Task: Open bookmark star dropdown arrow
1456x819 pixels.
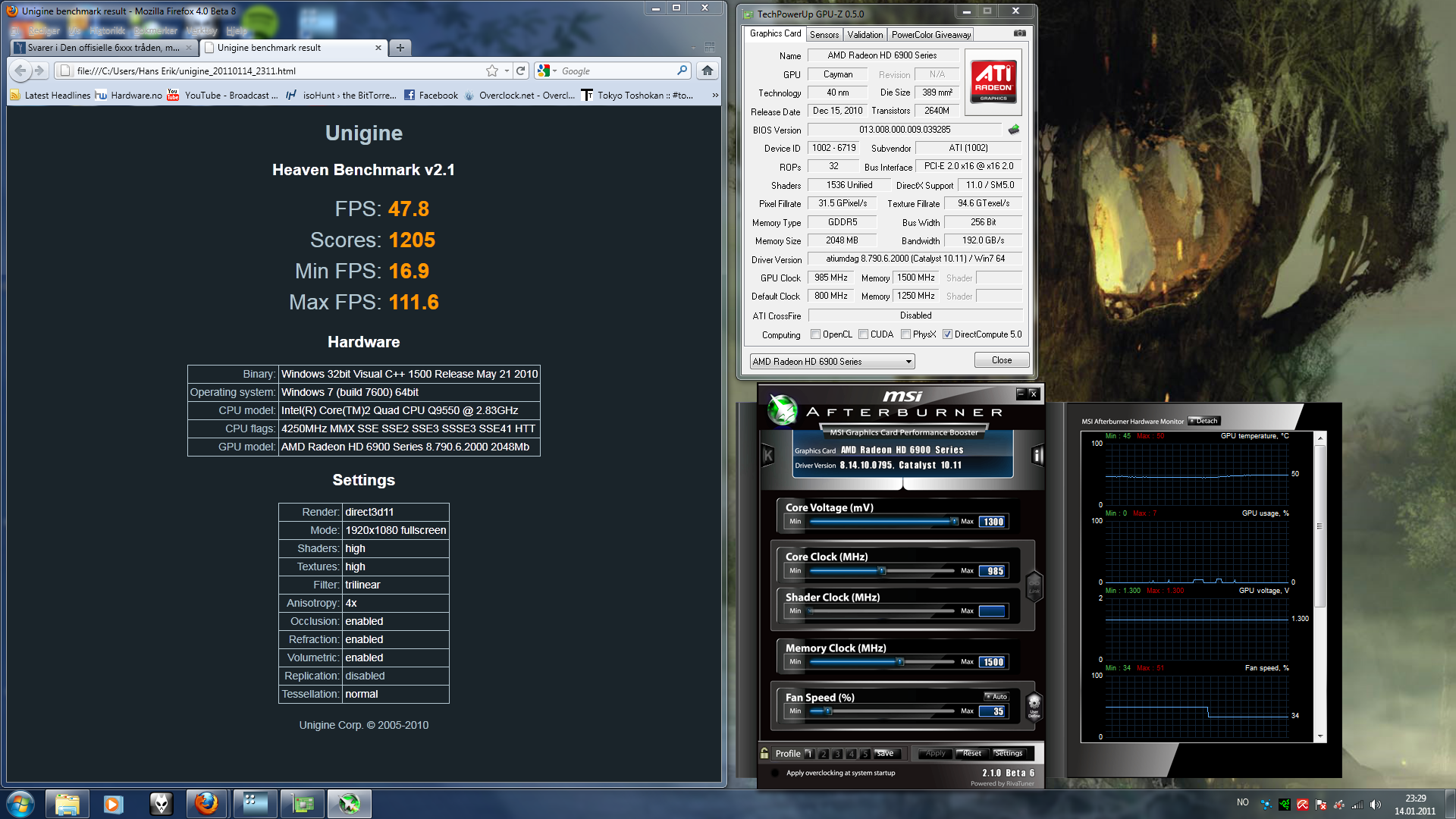Action: [x=507, y=71]
